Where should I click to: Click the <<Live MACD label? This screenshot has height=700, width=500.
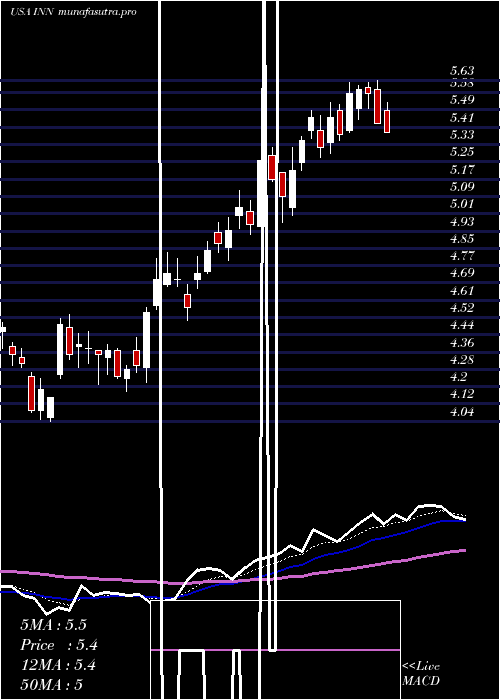pos(421,674)
